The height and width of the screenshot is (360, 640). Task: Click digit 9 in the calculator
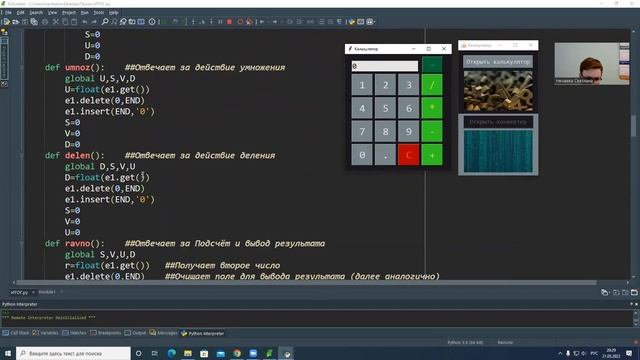[x=409, y=131]
